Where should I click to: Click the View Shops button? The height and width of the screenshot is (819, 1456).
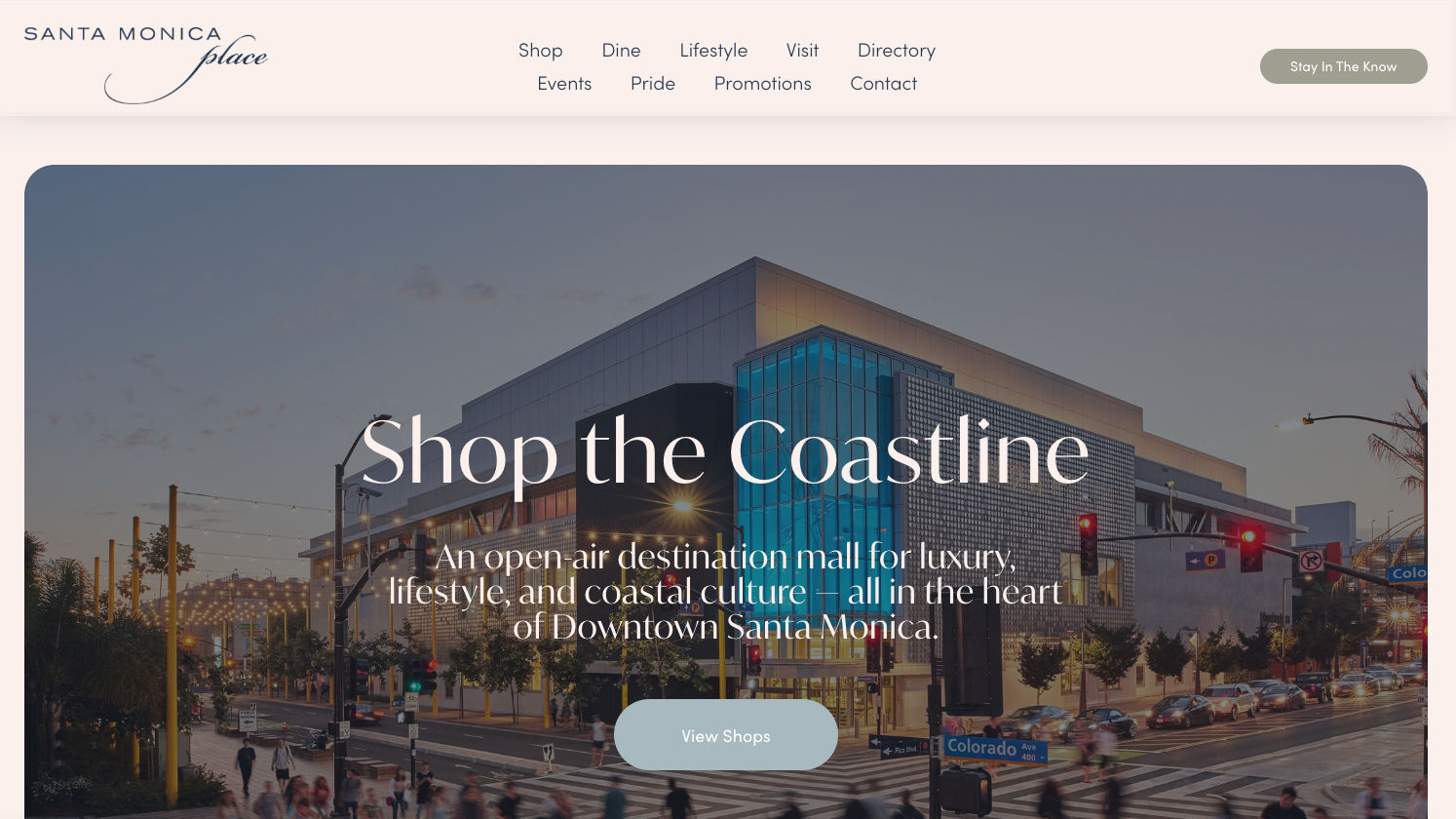click(726, 735)
